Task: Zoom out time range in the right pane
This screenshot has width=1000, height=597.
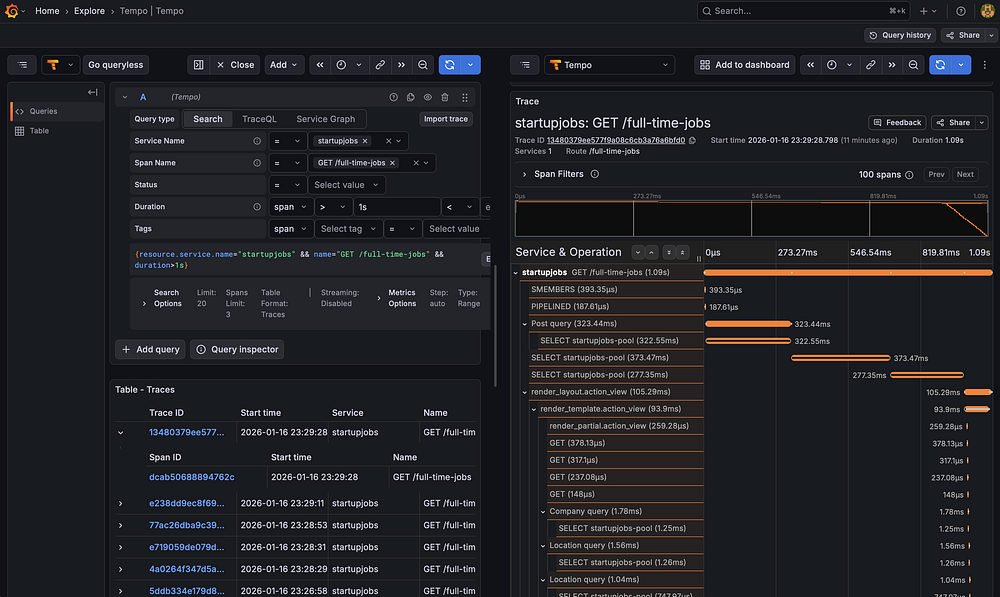Action: (x=913, y=65)
